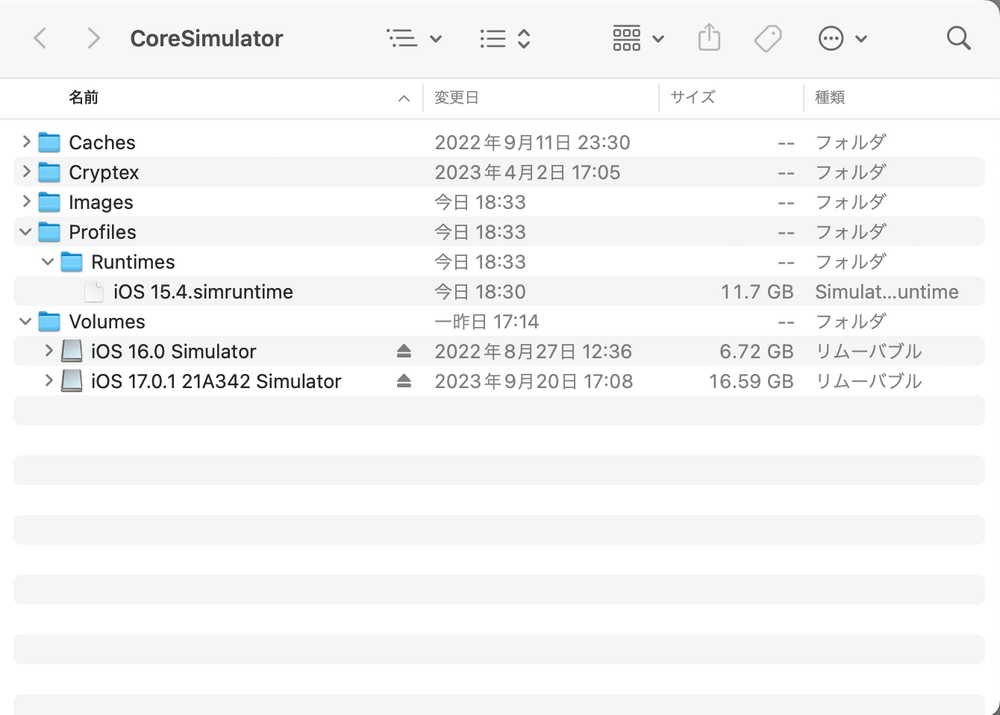Select the iOS 15.4.simruntime file
The width and height of the screenshot is (1000, 715).
(x=203, y=292)
